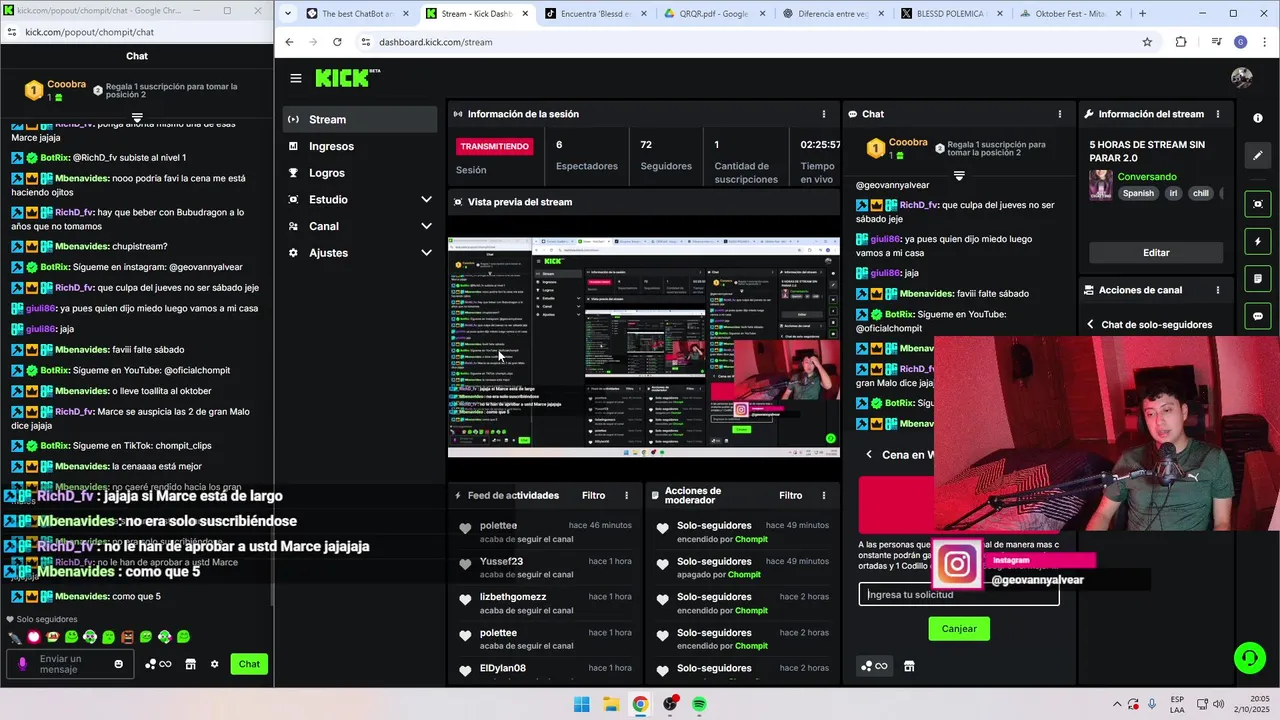Click the purple microphone icon in message box
This screenshot has width=1280, height=720.
pos(22,664)
